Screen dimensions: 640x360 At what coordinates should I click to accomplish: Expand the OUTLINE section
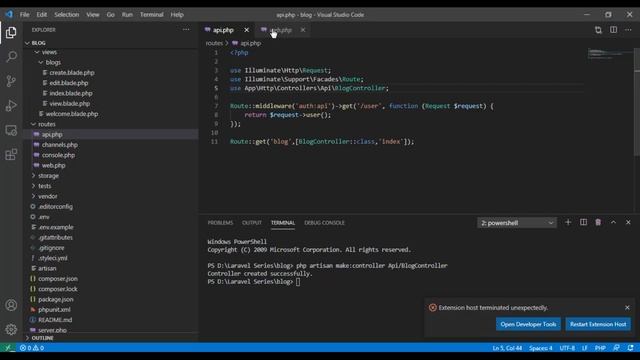point(42,338)
